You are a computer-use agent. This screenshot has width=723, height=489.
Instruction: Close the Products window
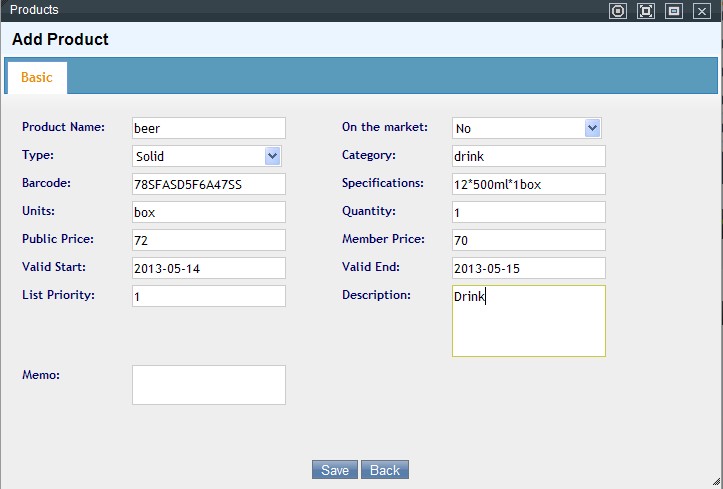click(x=701, y=11)
